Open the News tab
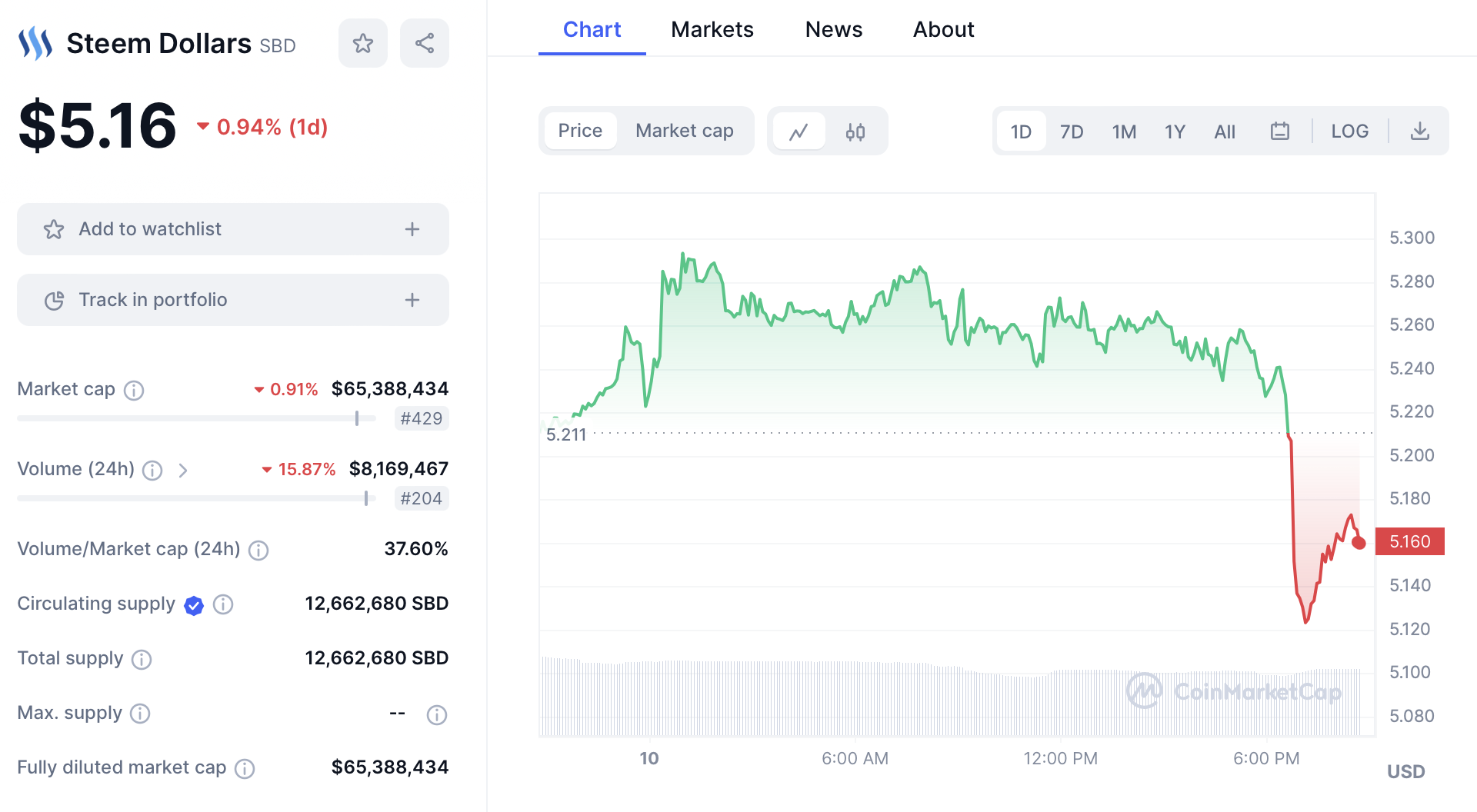Image resolution: width=1477 pixels, height=812 pixels. tap(833, 29)
